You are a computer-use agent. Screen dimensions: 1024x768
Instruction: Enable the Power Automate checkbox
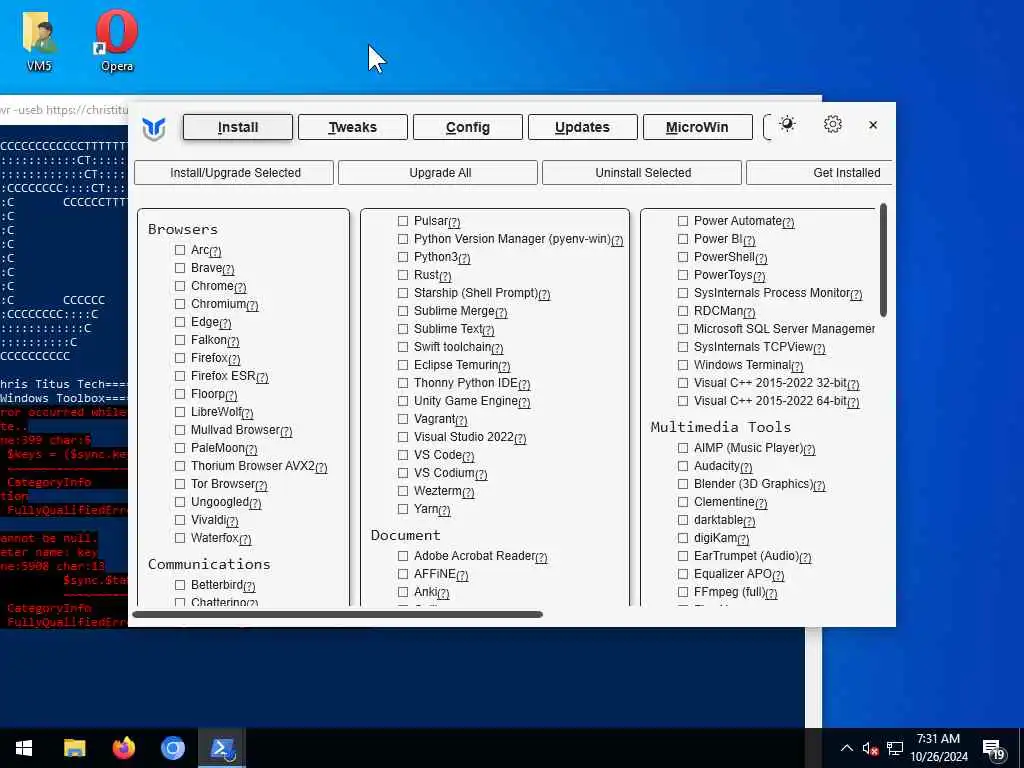(683, 221)
